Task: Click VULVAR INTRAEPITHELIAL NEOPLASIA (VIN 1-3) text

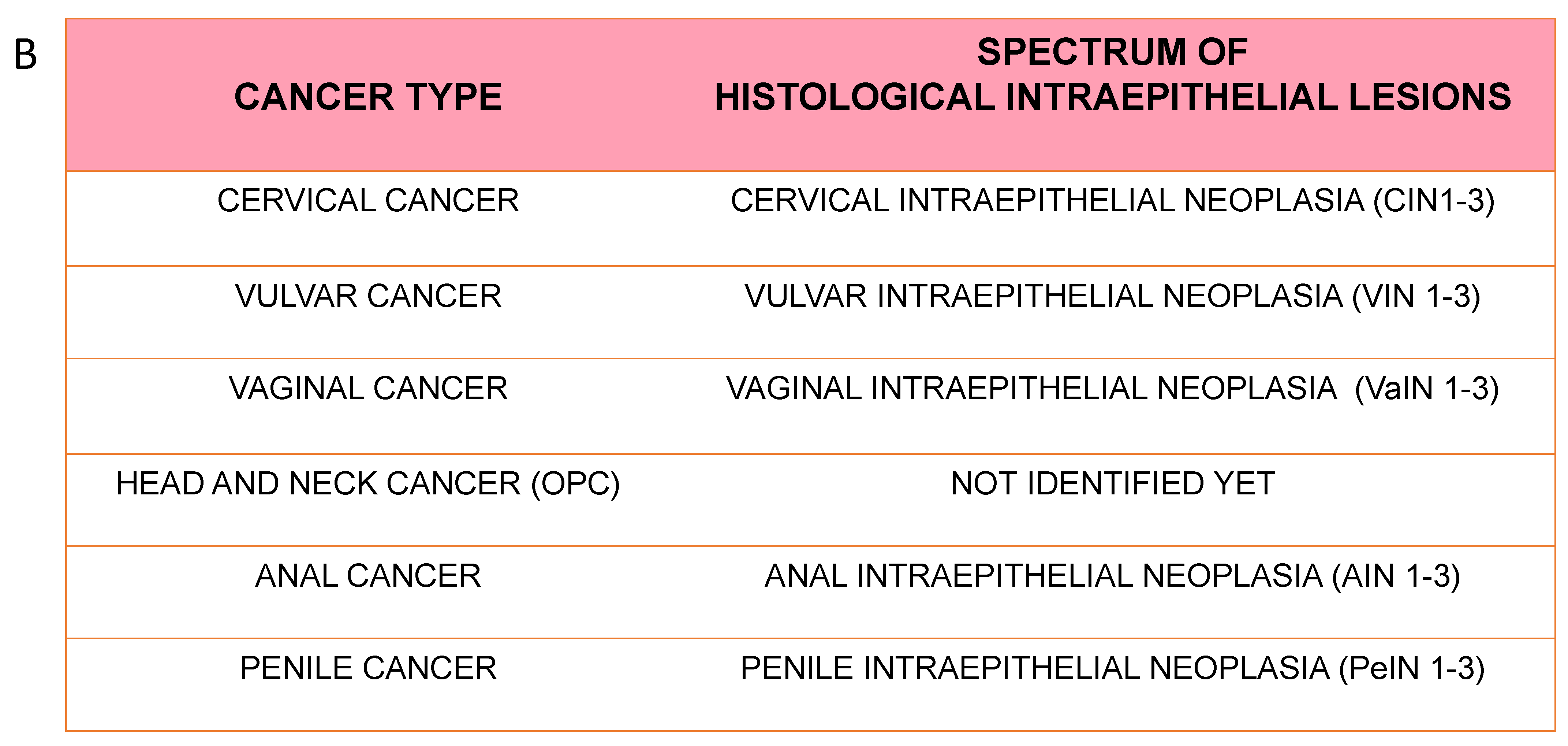Action: (1112, 296)
